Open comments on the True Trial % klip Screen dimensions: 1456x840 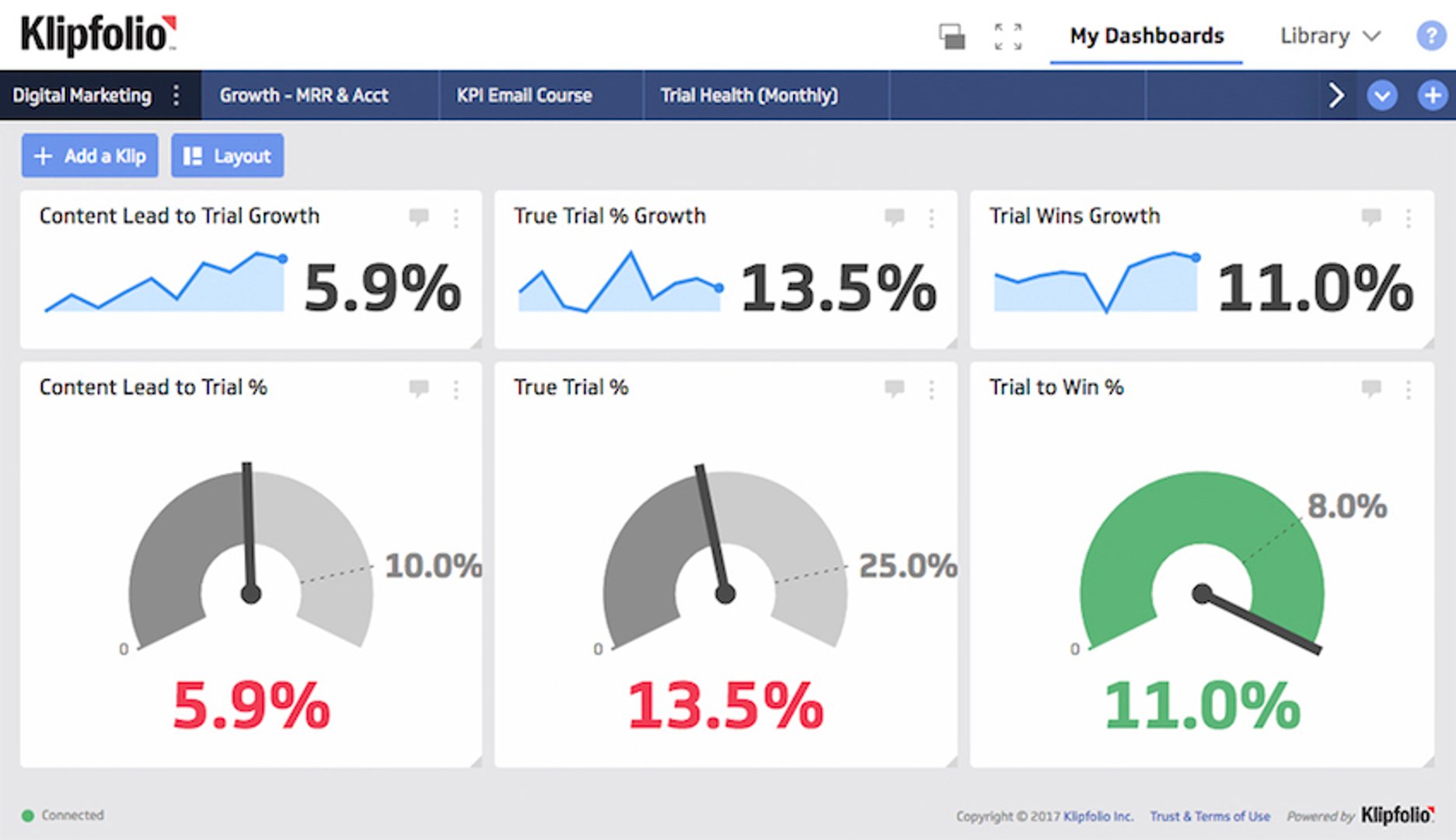[895, 388]
